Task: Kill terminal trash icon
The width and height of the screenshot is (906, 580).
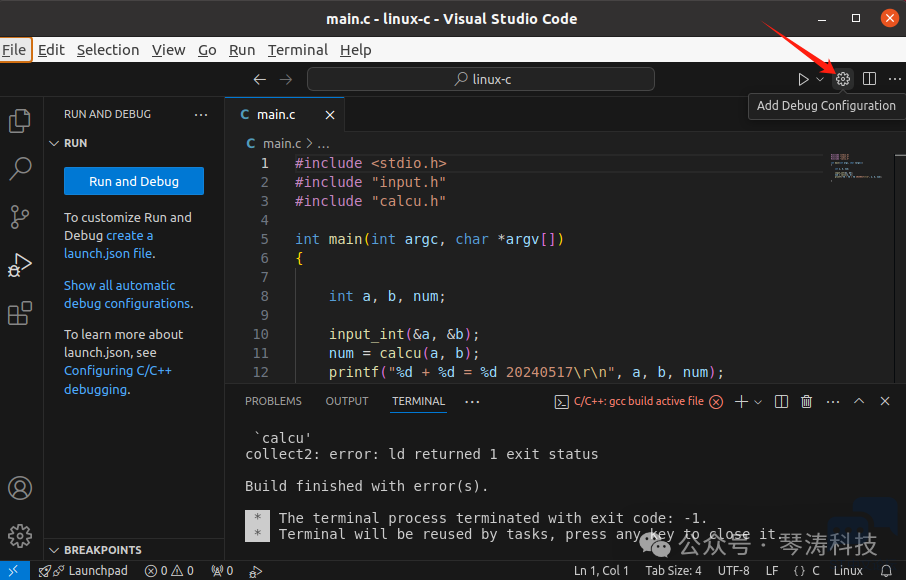Action: (x=807, y=401)
